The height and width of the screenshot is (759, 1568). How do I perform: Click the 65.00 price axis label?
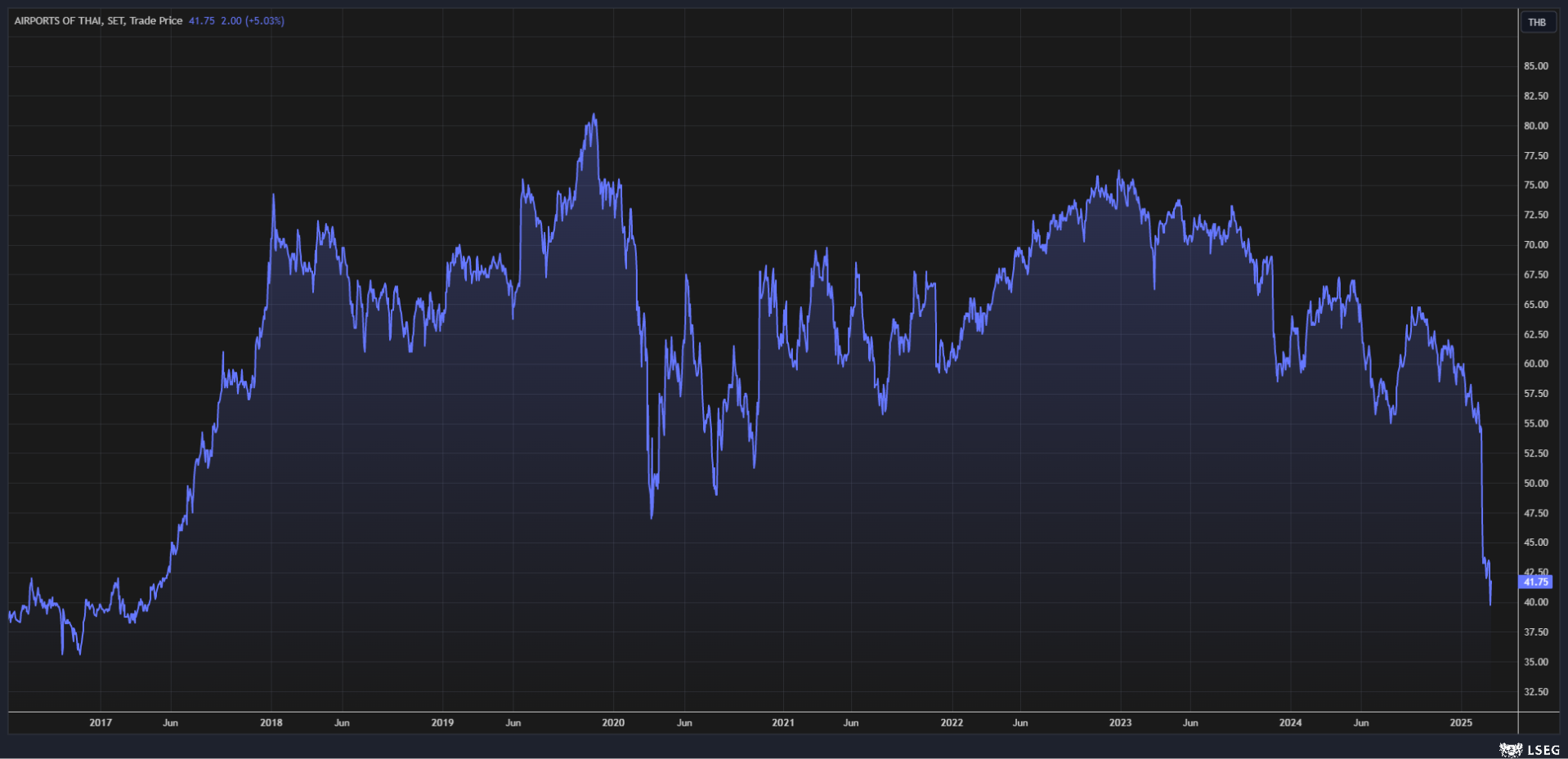click(x=1535, y=304)
